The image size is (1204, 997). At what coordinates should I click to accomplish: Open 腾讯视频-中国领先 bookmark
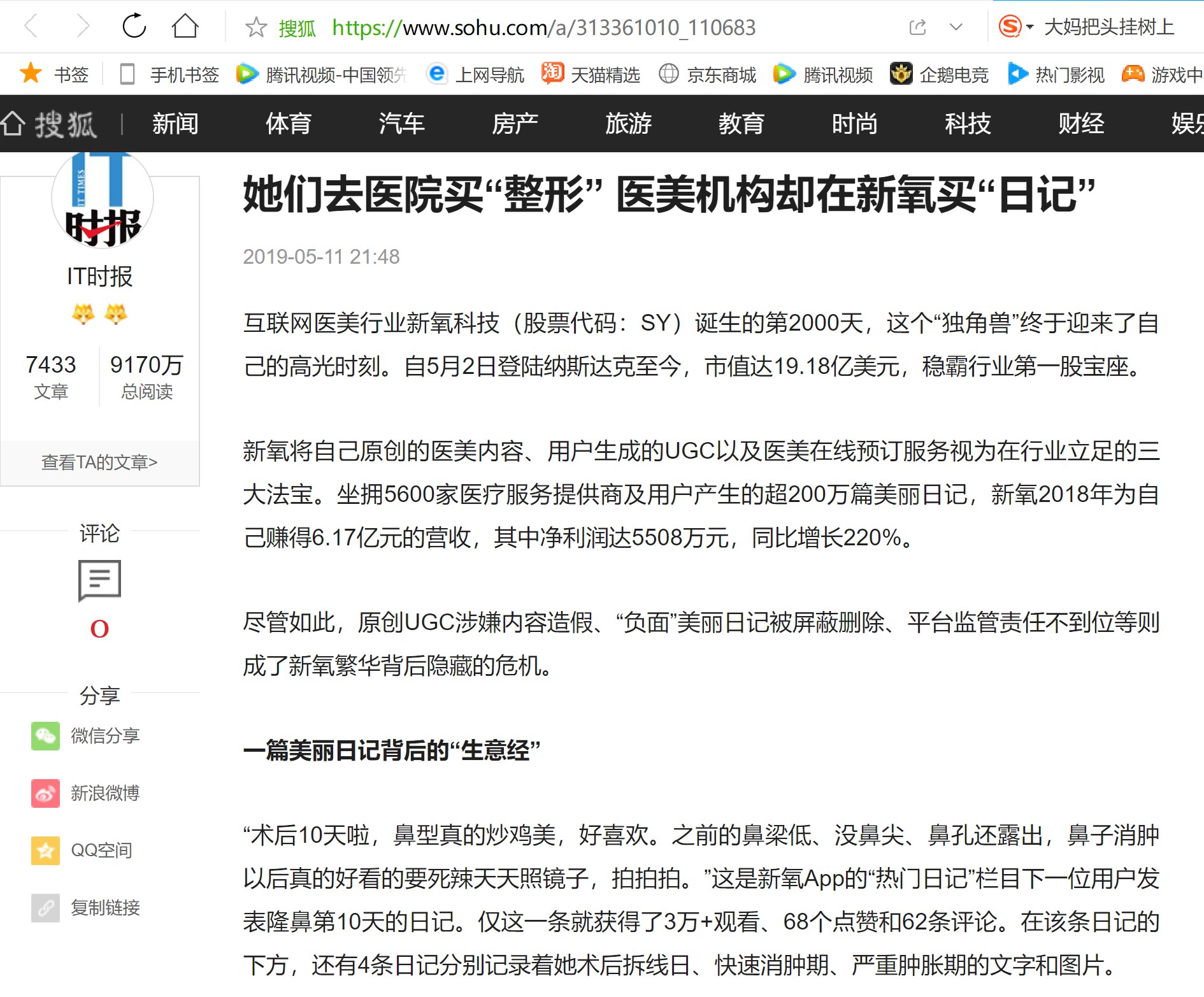(x=321, y=75)
